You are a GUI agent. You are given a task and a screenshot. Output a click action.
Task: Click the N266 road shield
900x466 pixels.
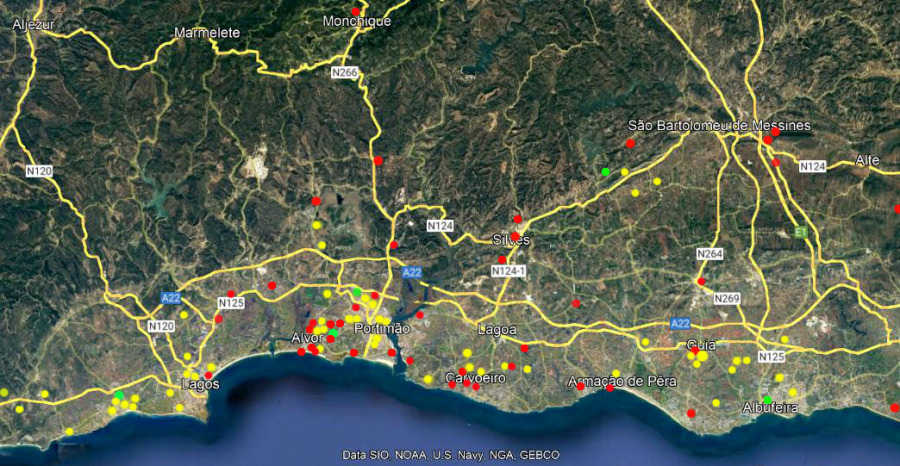[345, 73]
